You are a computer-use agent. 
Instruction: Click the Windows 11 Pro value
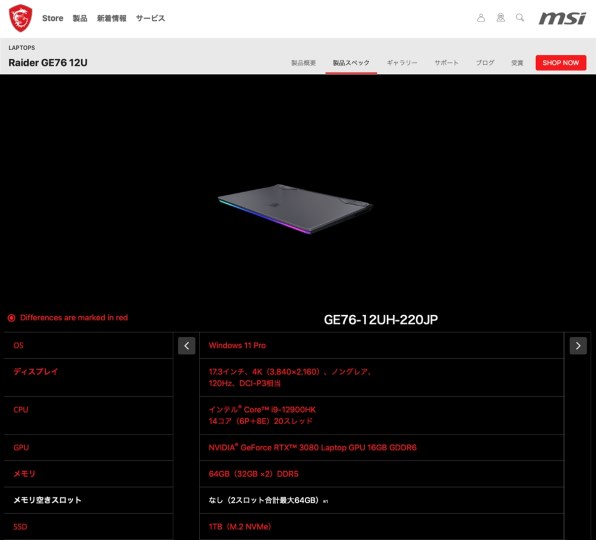click(x=237, y=345)
